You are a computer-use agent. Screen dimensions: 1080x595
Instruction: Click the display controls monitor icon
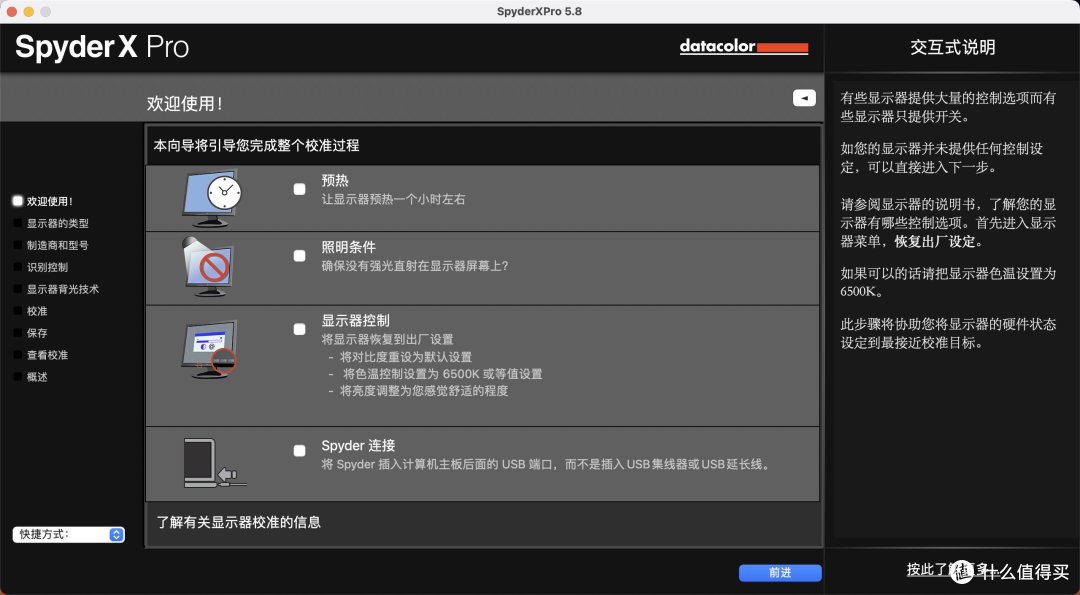[209, 349]
